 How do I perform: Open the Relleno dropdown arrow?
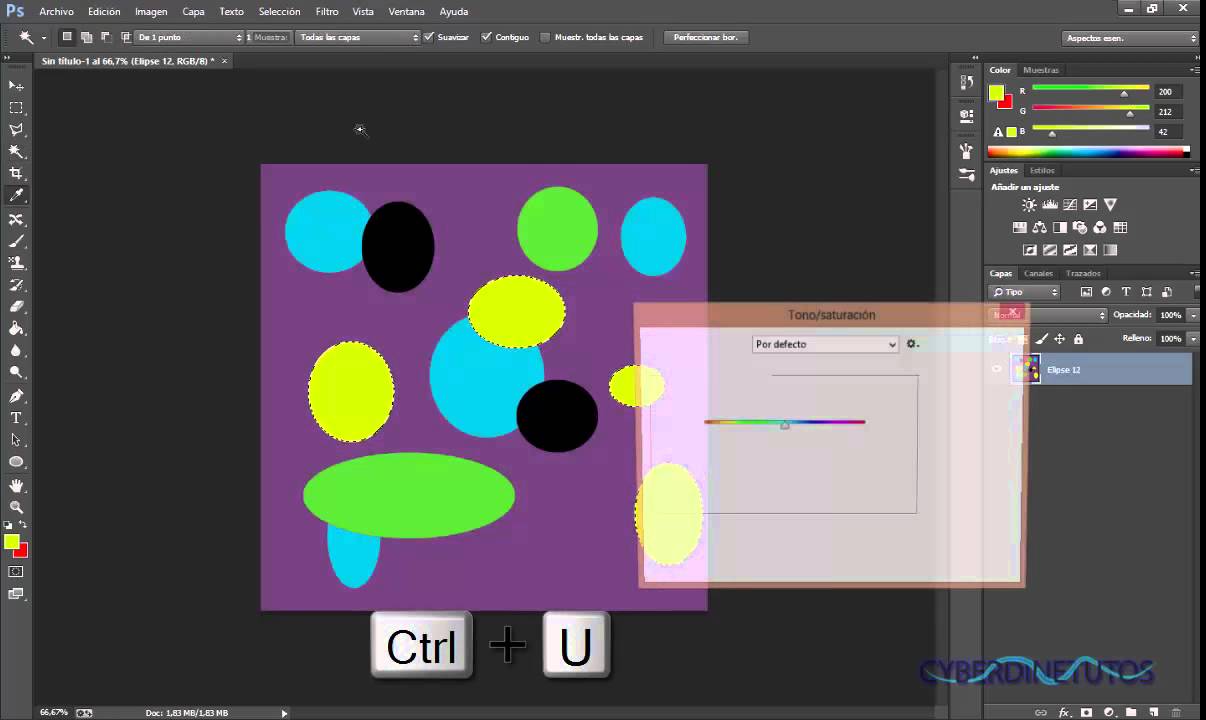coord(1195,339)
